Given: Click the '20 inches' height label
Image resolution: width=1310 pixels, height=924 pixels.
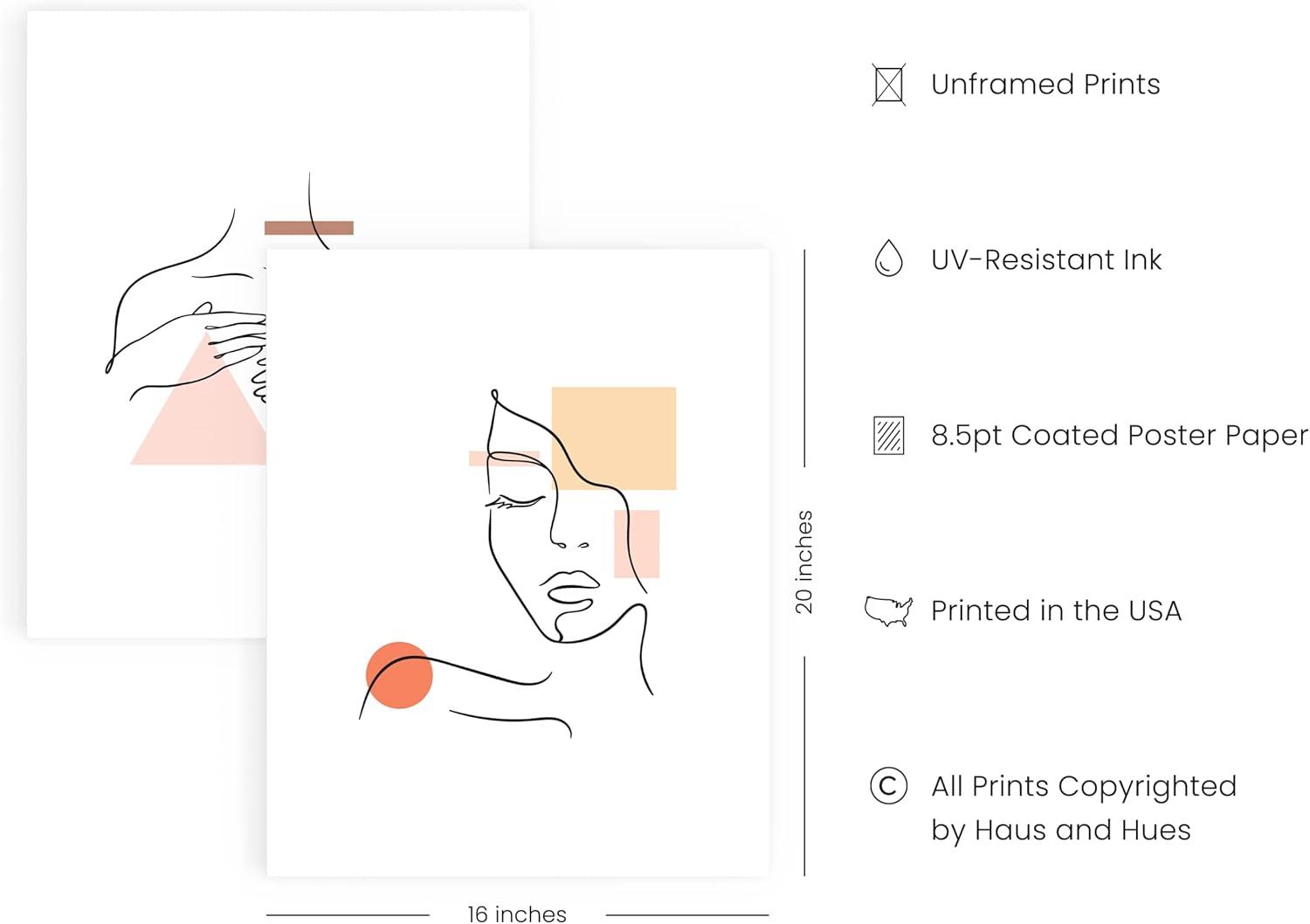Looking at the screenshot, I should [x=803, y=562].
